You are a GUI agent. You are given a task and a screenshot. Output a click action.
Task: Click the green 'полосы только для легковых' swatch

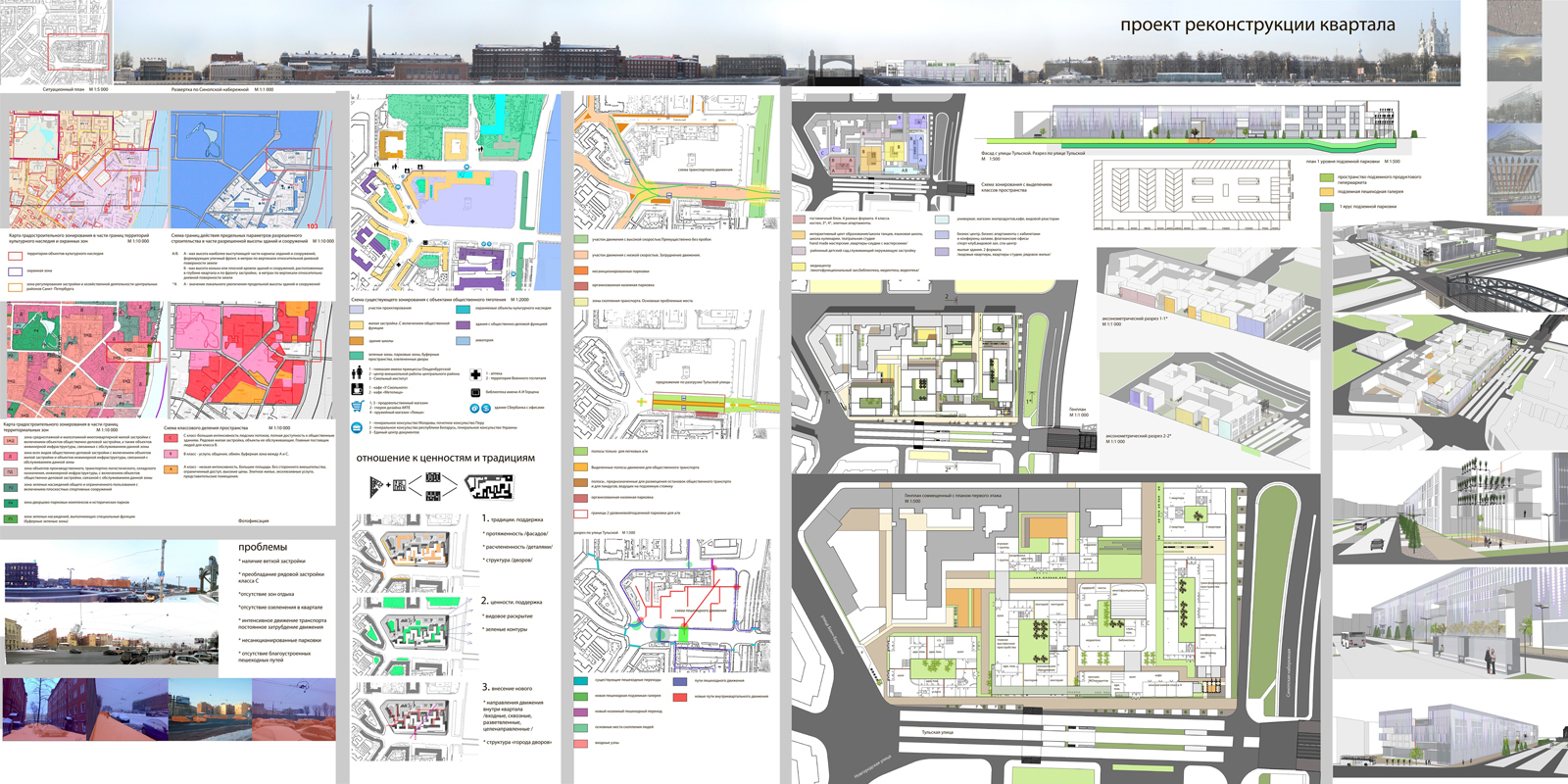(x=581, y=451)
